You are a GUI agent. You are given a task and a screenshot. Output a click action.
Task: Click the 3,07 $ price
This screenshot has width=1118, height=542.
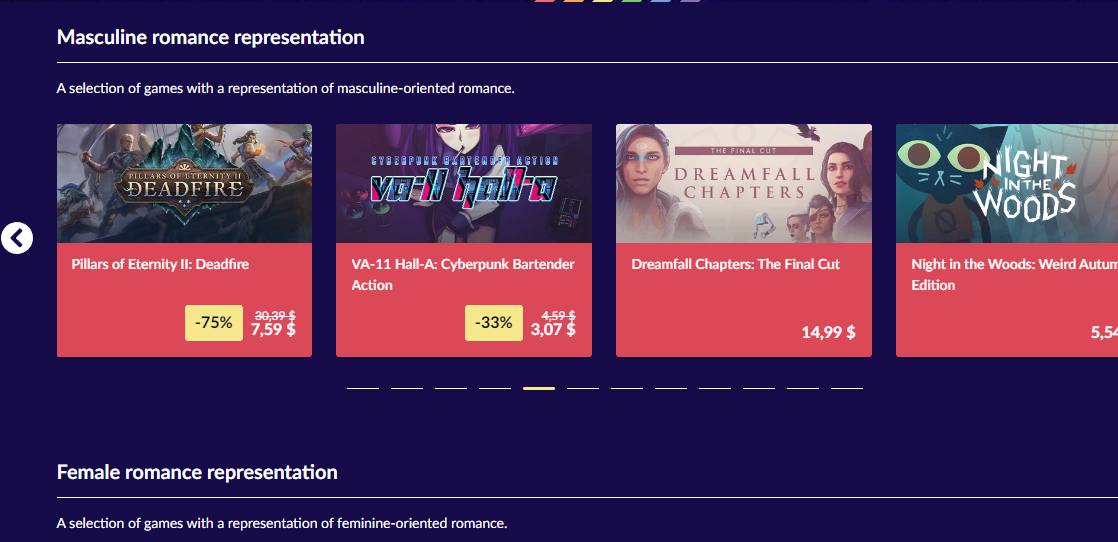tap(553, 329)
